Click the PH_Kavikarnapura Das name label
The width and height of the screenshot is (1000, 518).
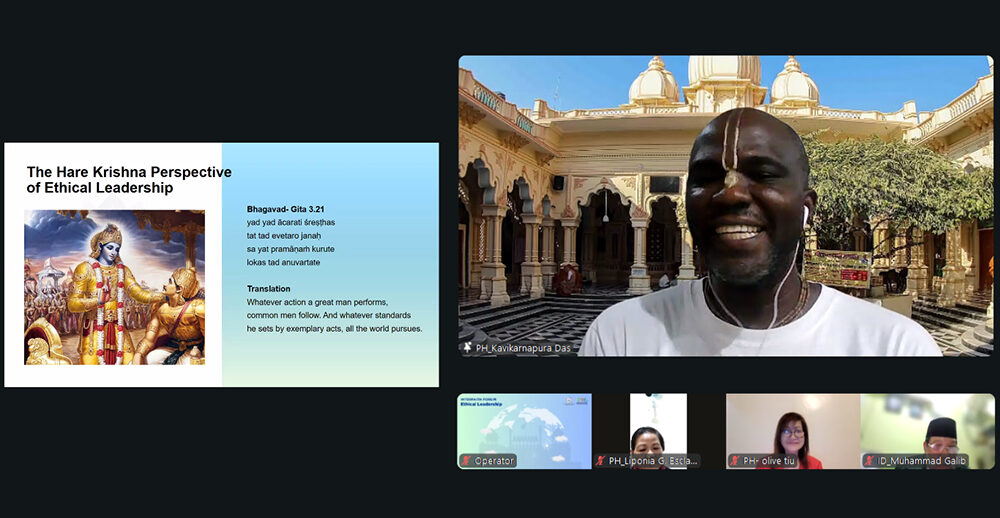click(522, 348)
